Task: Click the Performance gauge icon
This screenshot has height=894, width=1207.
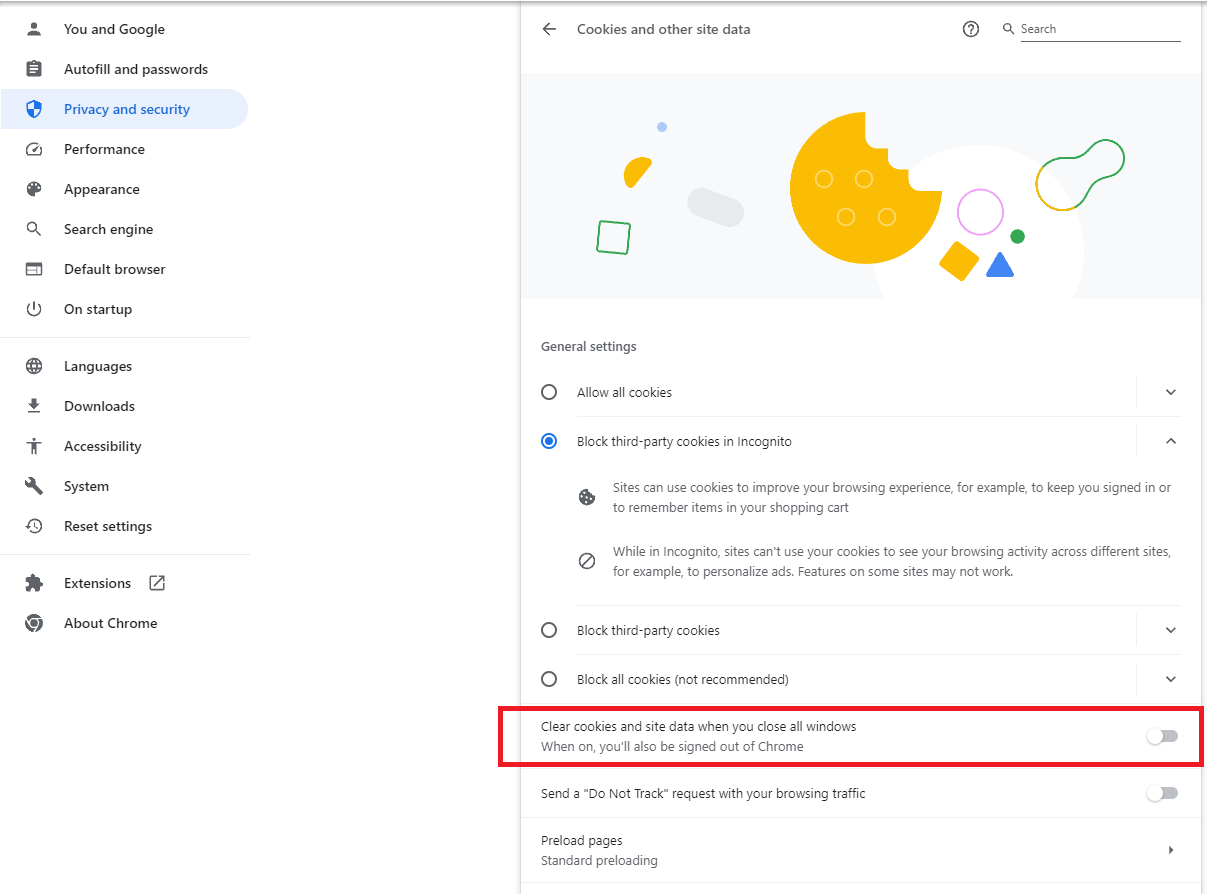Action: pos(34,149)
